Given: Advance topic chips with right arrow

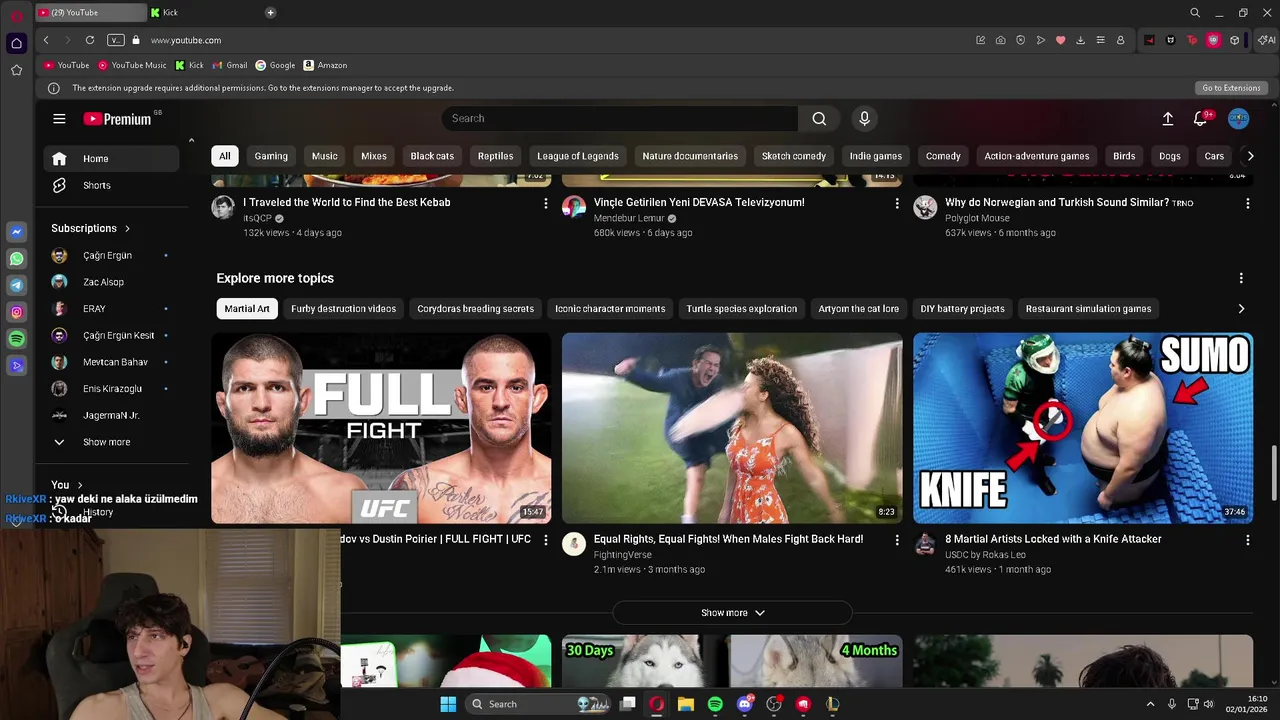Looking at the screenshot, I should coord(1241,309).
